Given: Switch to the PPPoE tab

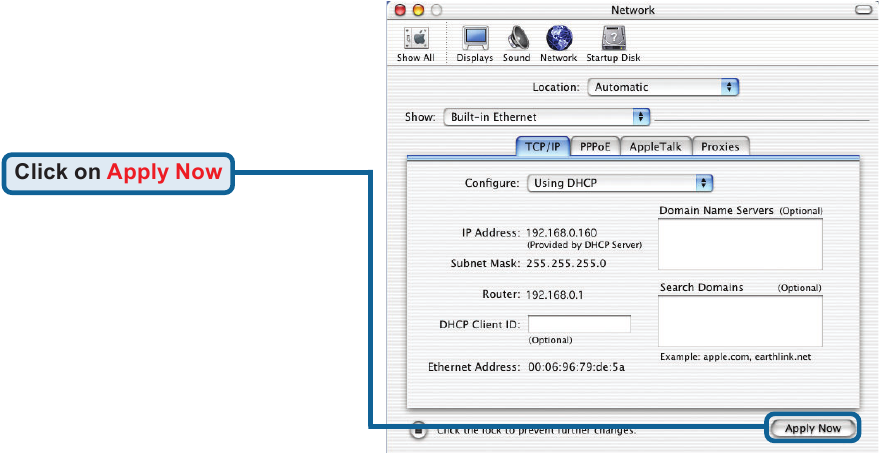Looking at the screenshot, I should pos(597,146).
